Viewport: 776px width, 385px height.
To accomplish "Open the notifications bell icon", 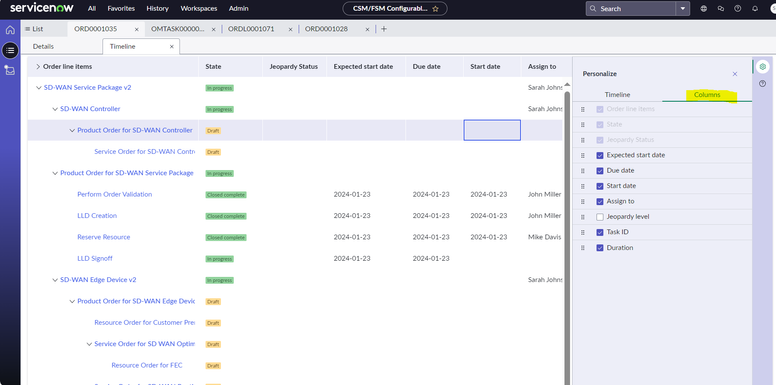I will pos(755,8).
